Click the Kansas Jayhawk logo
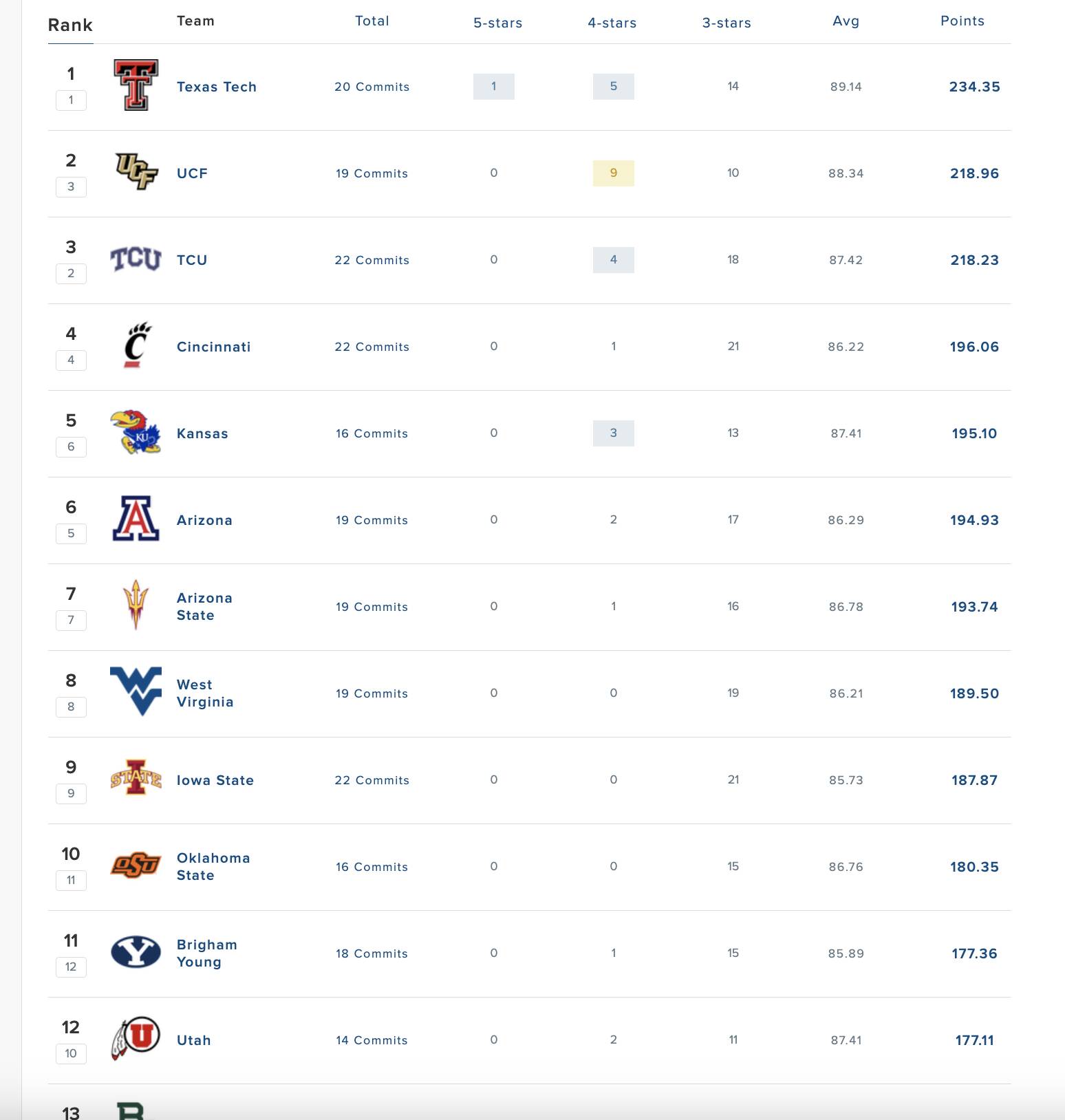The width and height of the screenshot is (1065, 1120). 136,433
